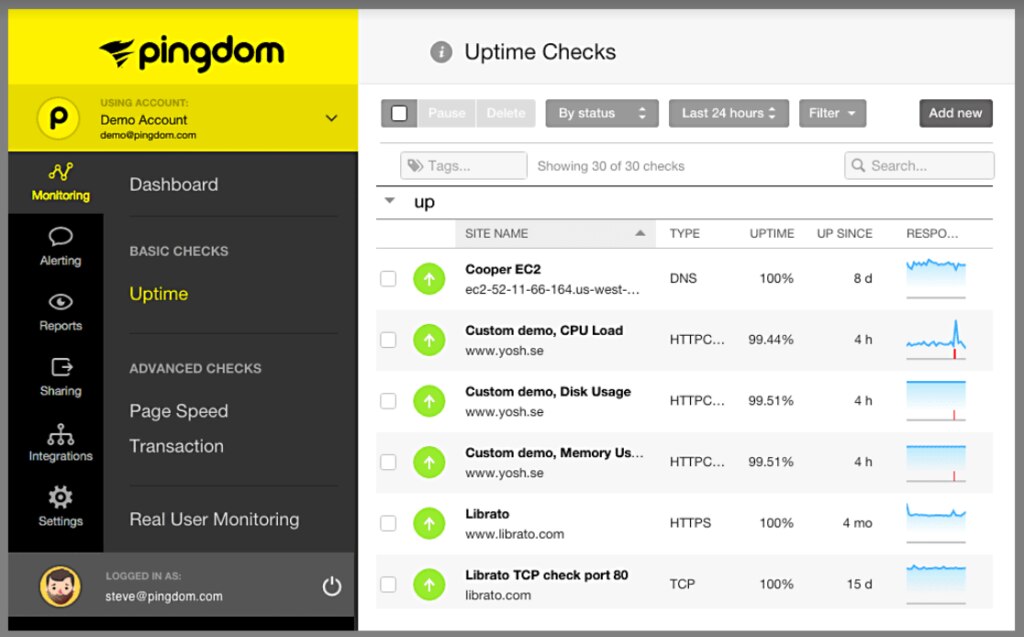Screen dimensions: 1024x637
Task: Select the Custom demo, Disk Usage checkbox
Action: tap(388, 401)
